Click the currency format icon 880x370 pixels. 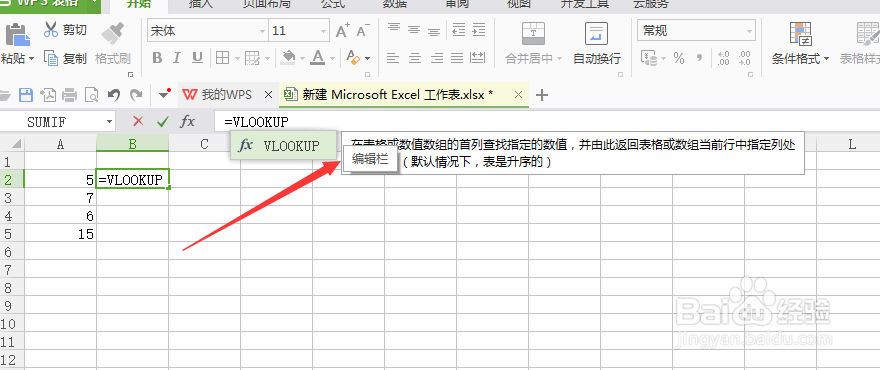coord(648,58)
